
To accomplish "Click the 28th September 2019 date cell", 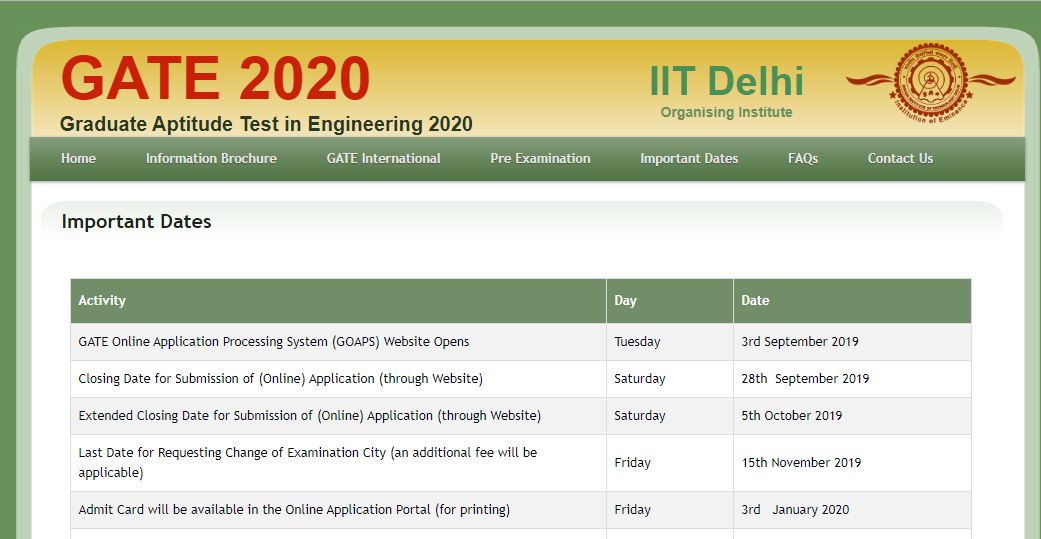I will [805, 379].
